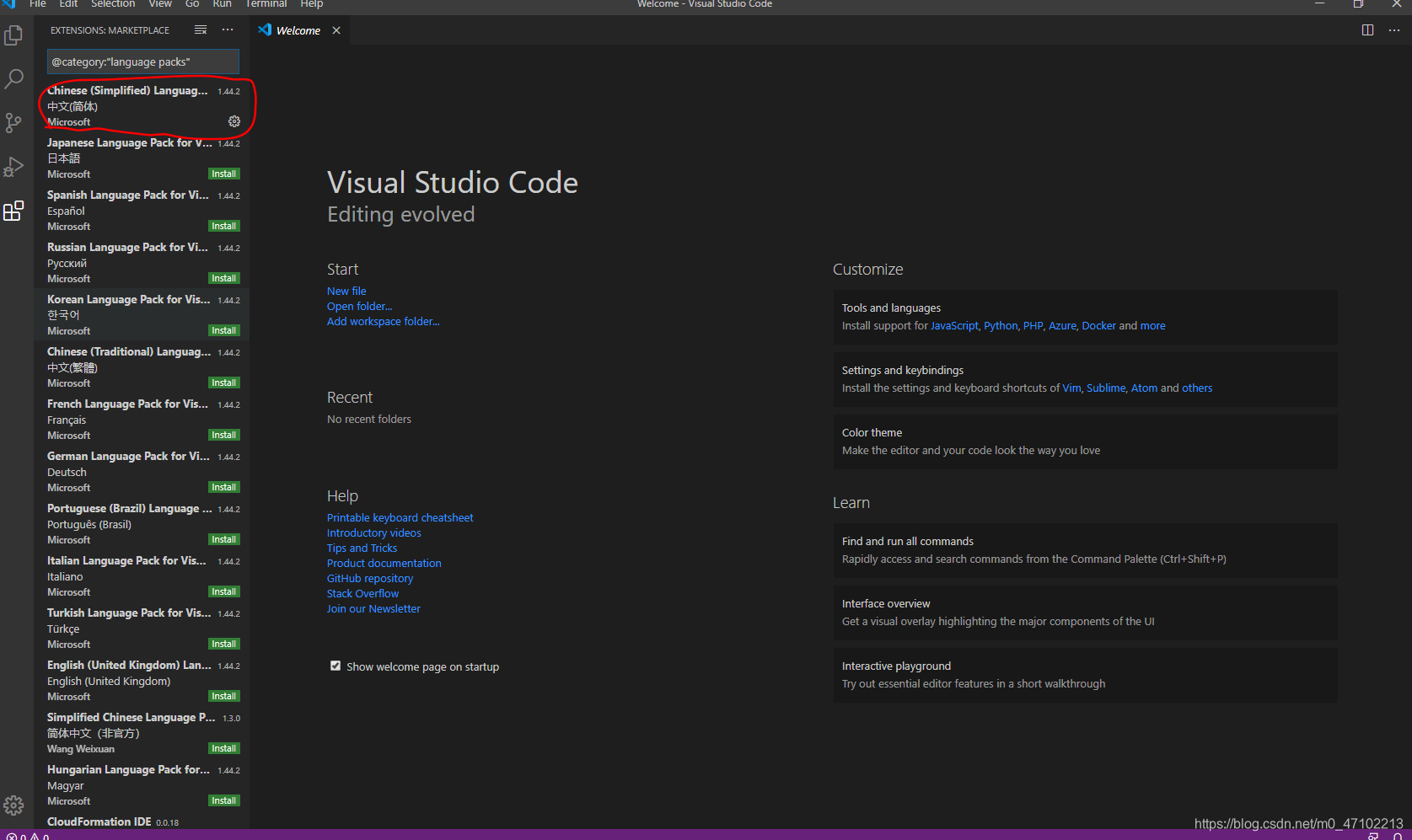The width and height of the screenshot is (1412, 840).
Task: Click the Docker language support link
Action: pyautogui.click(x=1098, y=325)
